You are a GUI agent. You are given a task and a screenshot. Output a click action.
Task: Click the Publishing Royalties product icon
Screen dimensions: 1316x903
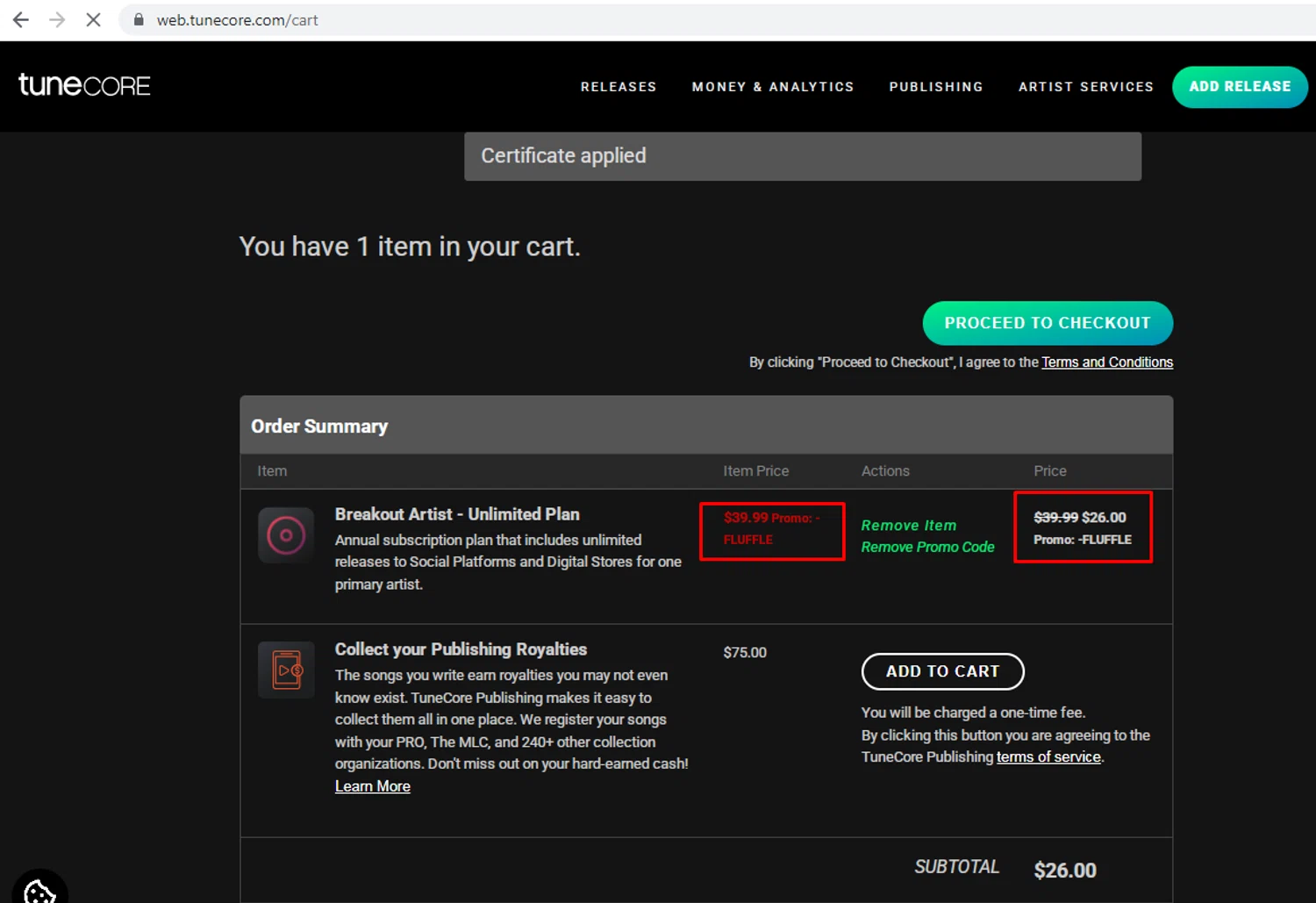[286, 670]
